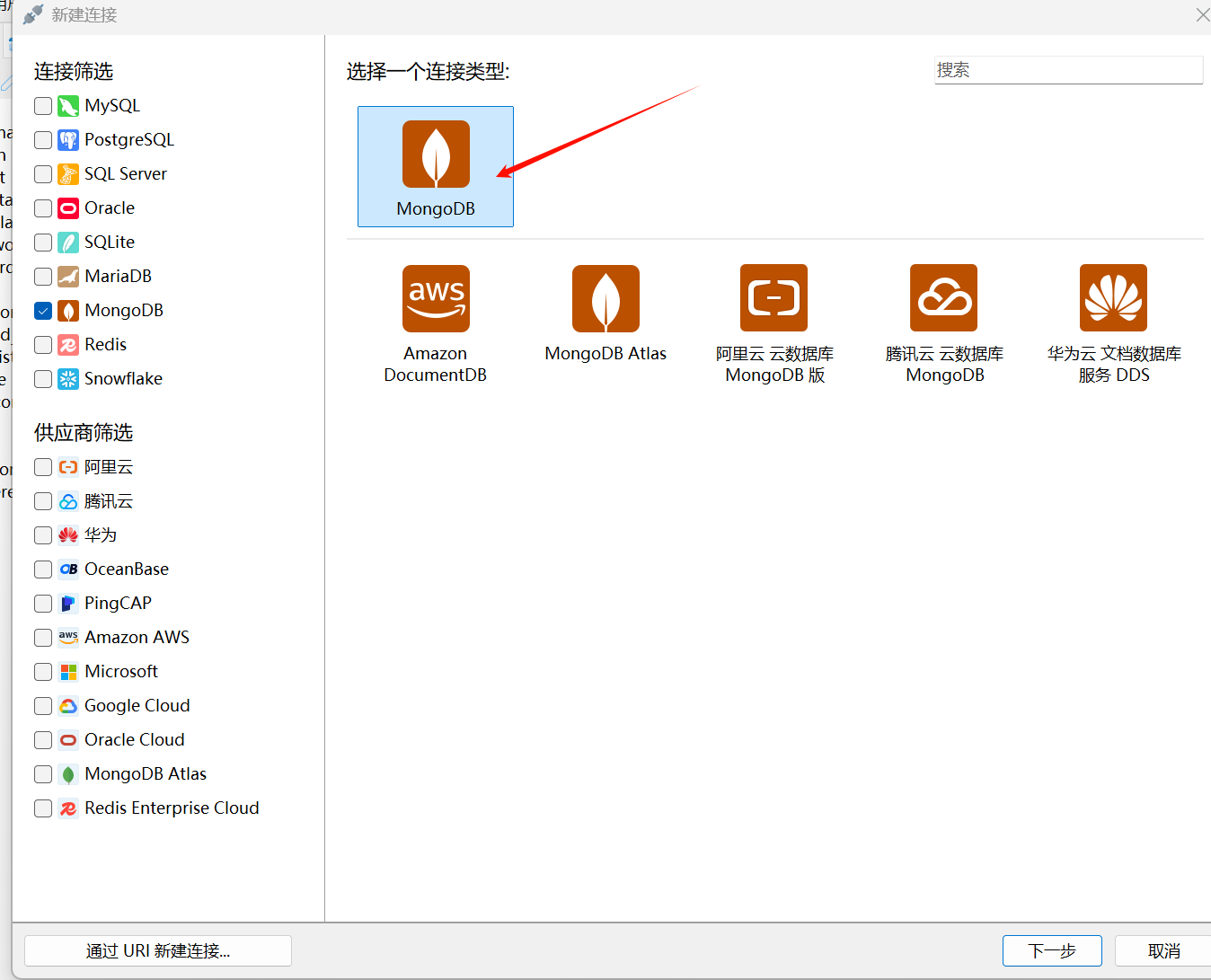Open 通过 URI 新建连接 button
The width and height of the screenshot is (1211, 980).
tap(158, 950)
